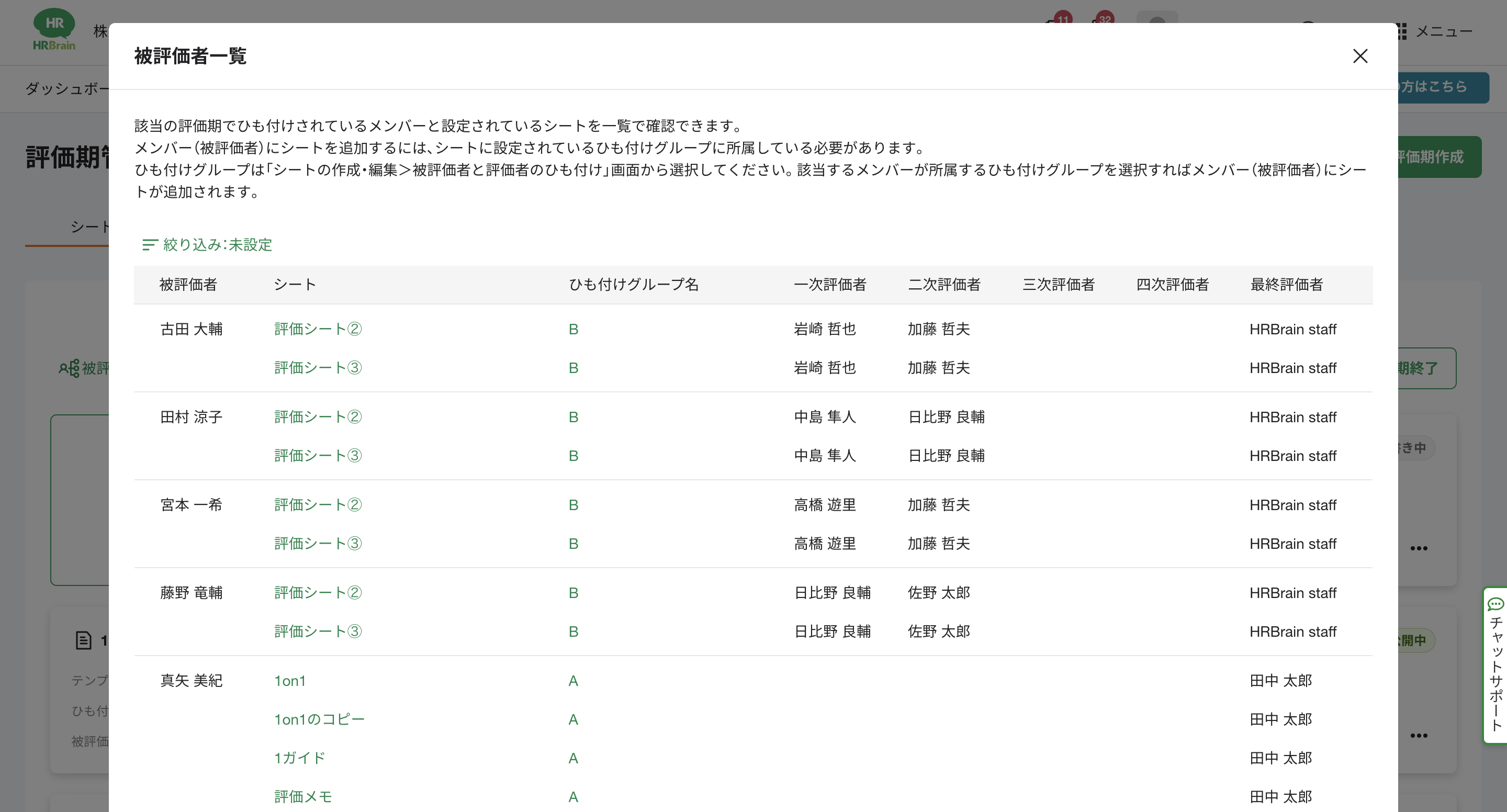The image size is (1507, 812).
Task: Open 評価シート③ for 宮本 一希
Action: pyautogui.click(x=318, y=544)
